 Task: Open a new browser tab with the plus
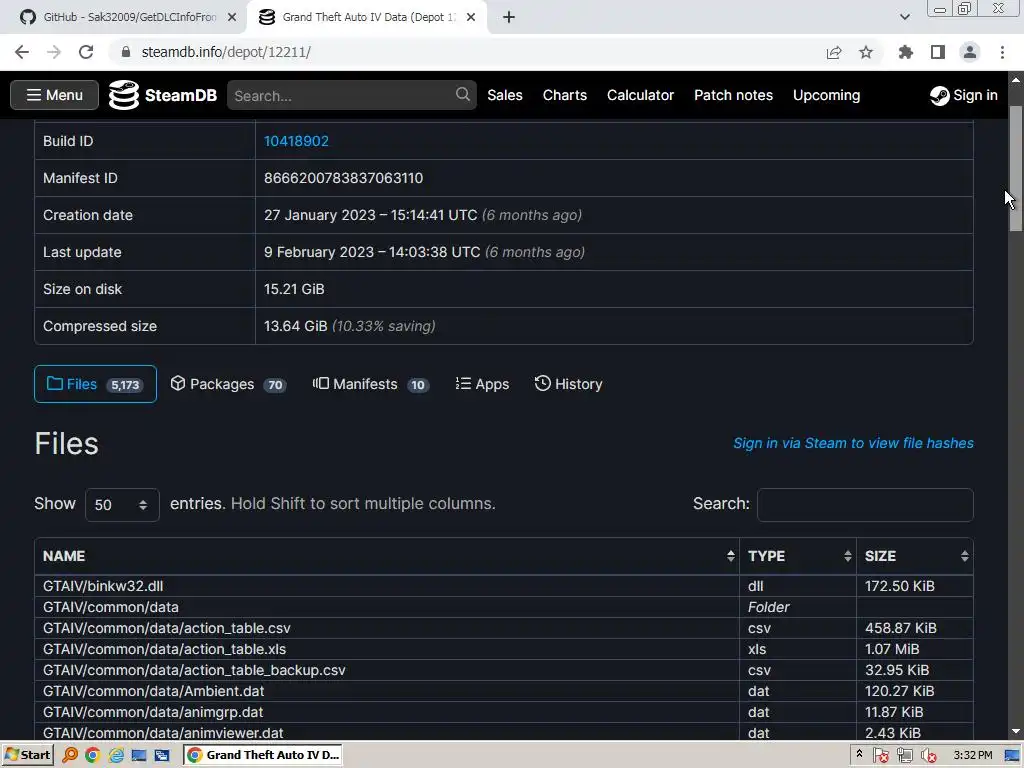[509, 17]
